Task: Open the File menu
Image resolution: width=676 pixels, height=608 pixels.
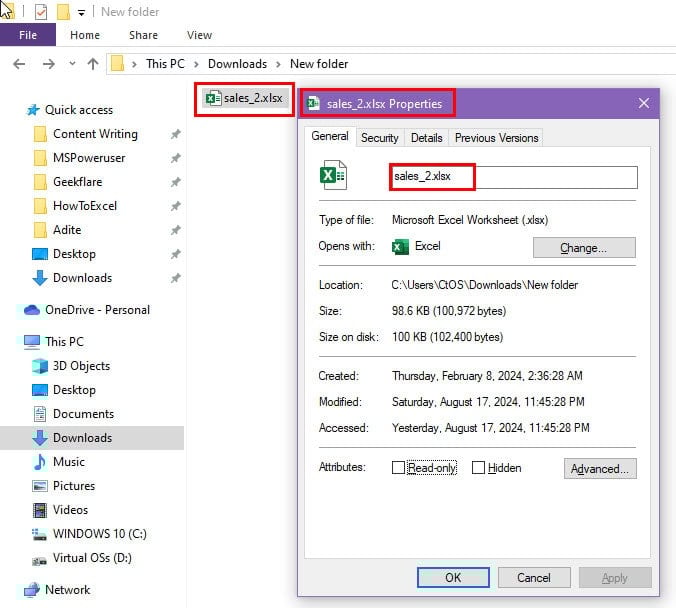Action: pyautogui.click(x=28, y=35)
